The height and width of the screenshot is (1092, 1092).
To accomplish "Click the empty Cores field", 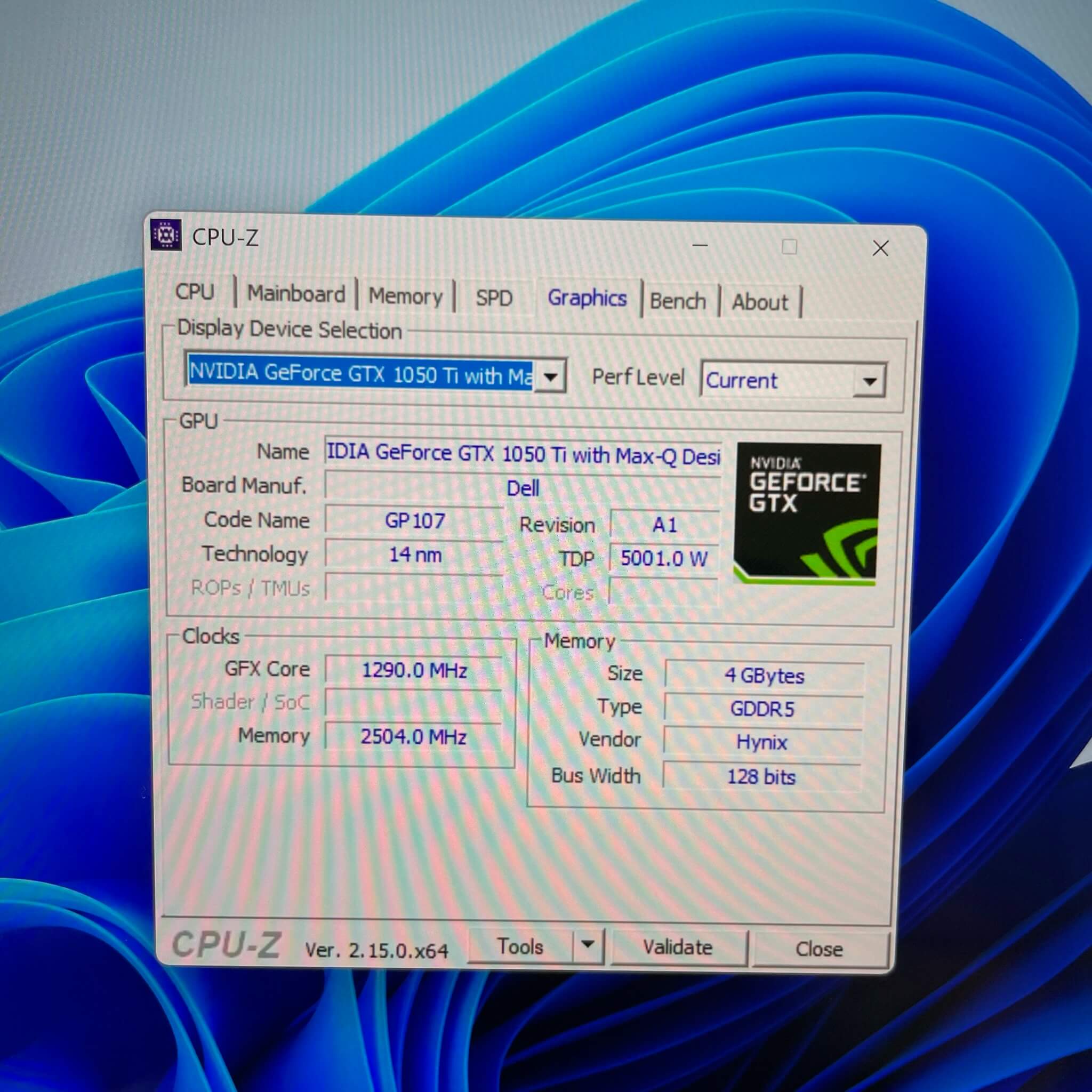I will pos(663,592).
